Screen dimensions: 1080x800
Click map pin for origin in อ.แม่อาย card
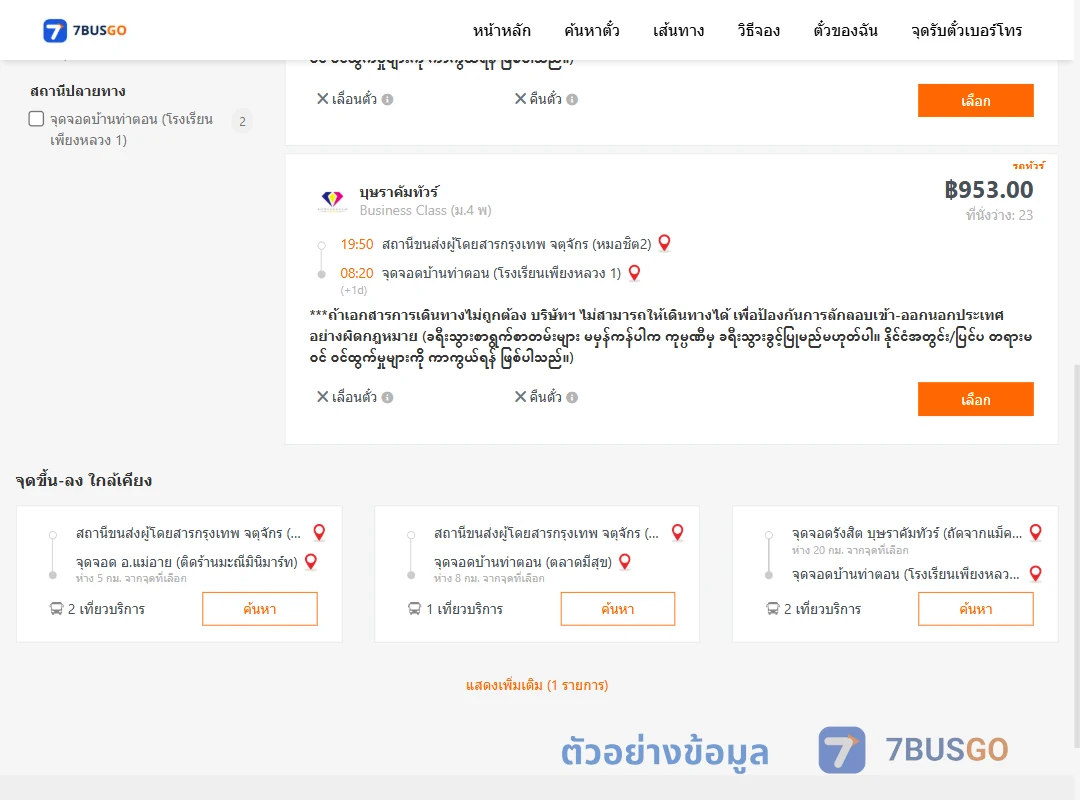(x=319, y=532)
